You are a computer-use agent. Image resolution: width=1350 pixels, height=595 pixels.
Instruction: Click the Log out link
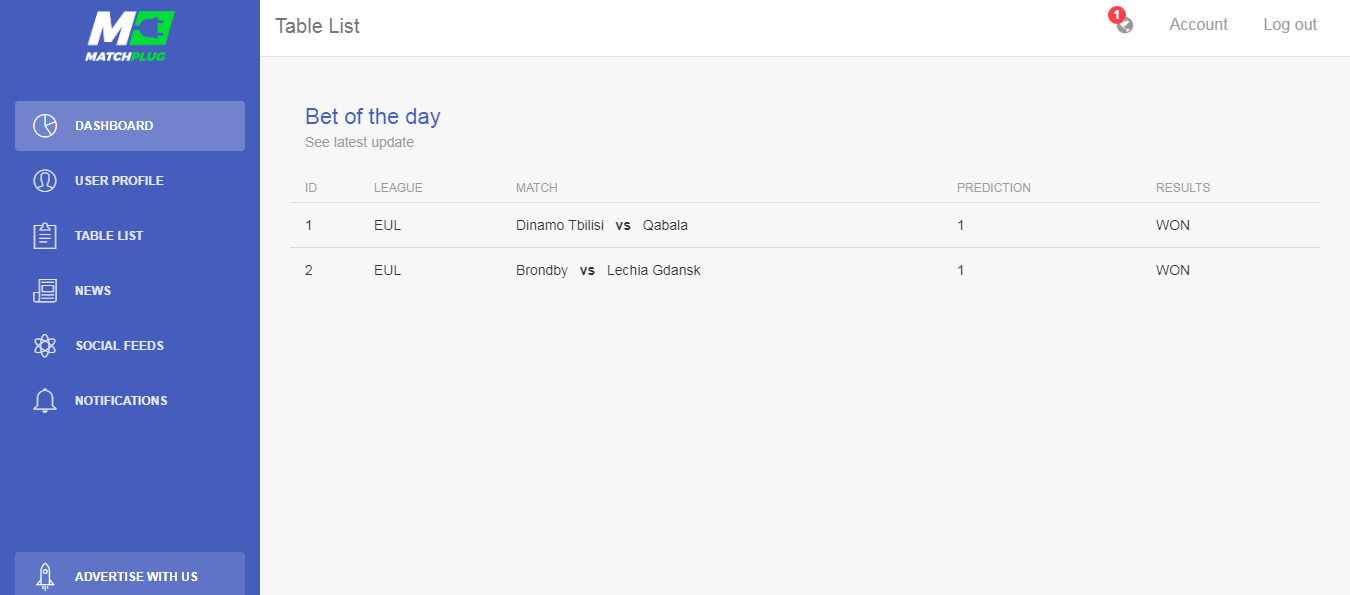[1290, 25]
